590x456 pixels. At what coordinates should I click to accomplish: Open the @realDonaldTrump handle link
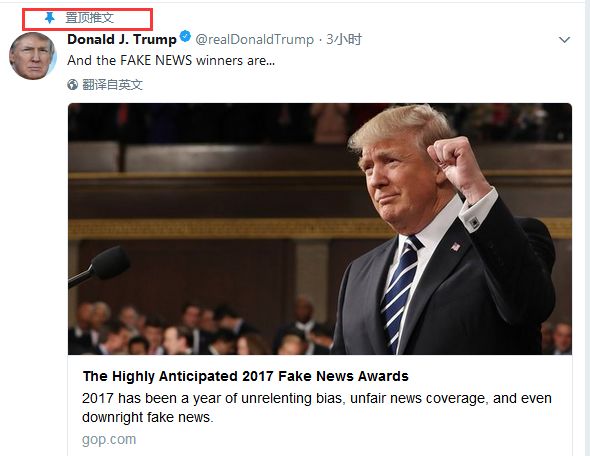point(255,40)
